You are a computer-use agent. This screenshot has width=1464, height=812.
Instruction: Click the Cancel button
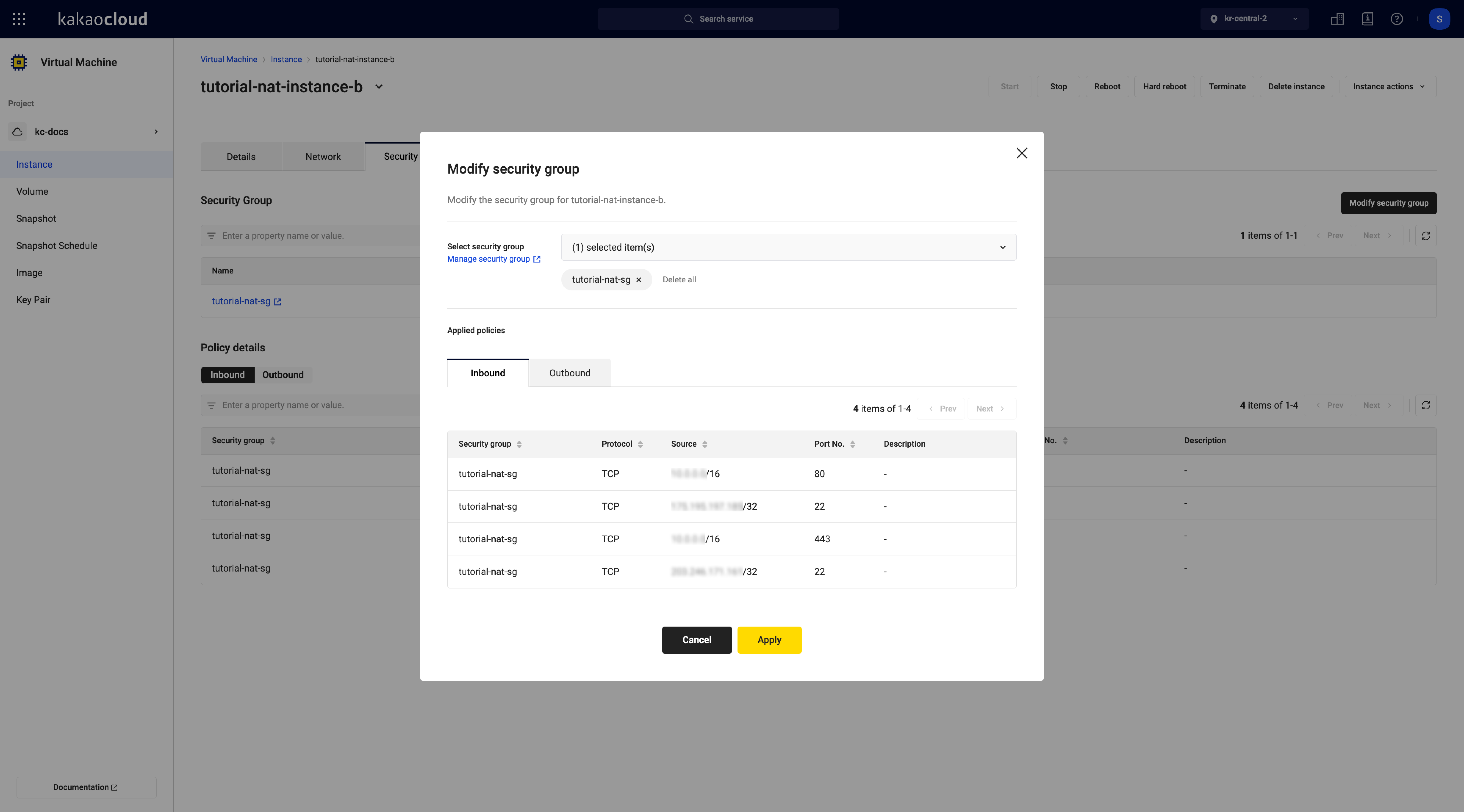click(697, 640)
